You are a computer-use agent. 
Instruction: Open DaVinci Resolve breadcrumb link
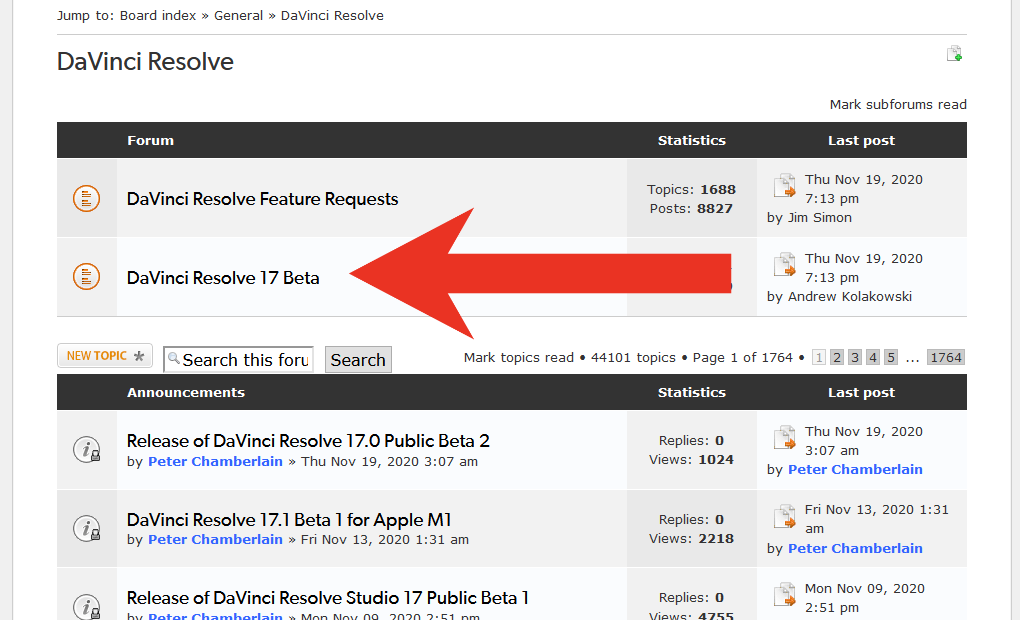tap(332, 16)
